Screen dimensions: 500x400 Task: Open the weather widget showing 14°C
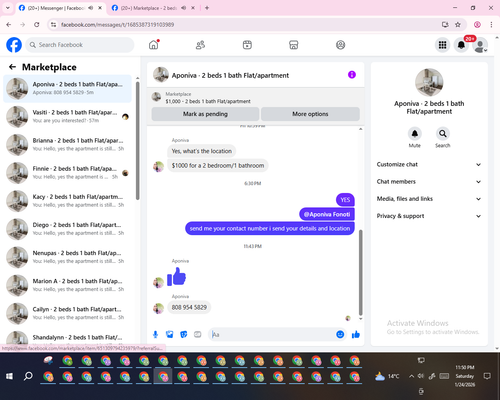tap(387, 376)
